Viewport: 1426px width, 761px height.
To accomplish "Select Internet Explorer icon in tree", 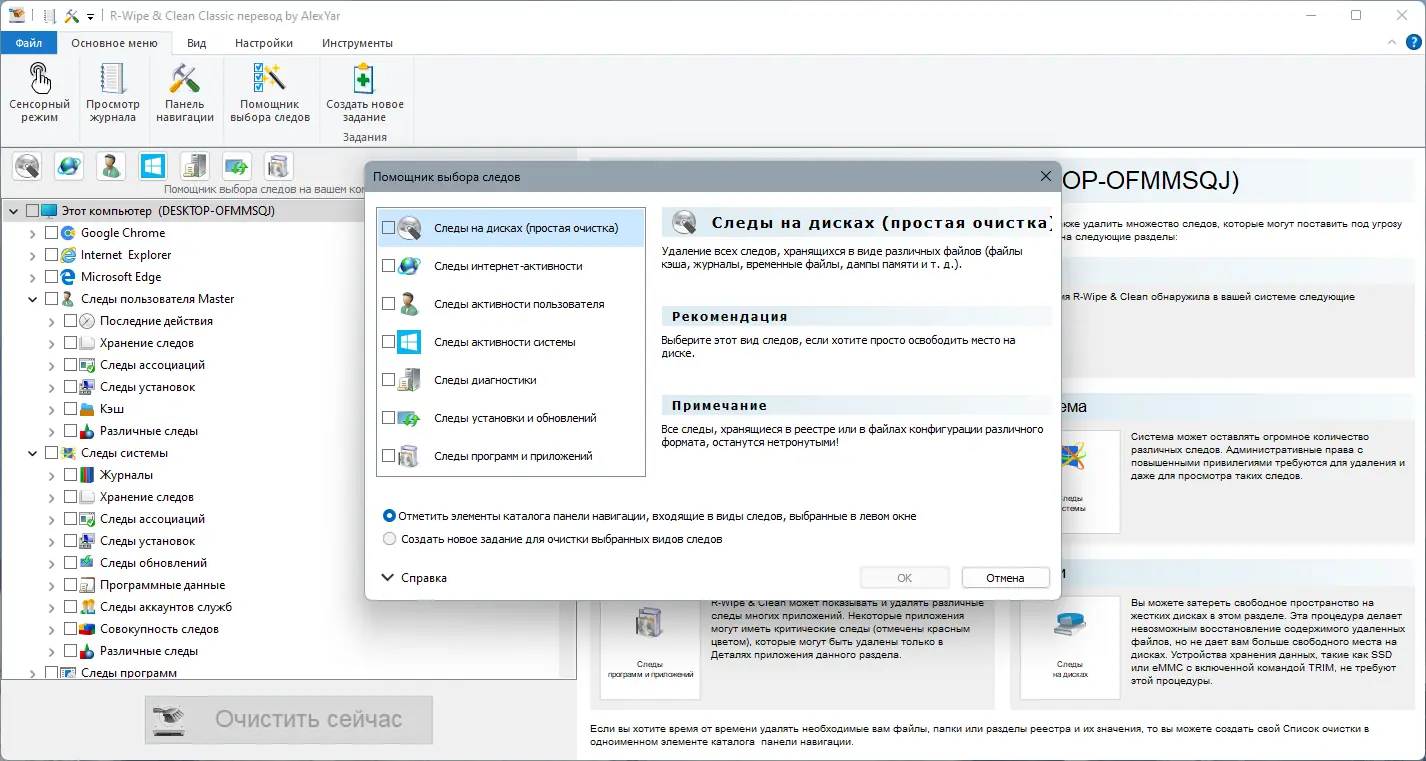I will click(x=69, y=255).
